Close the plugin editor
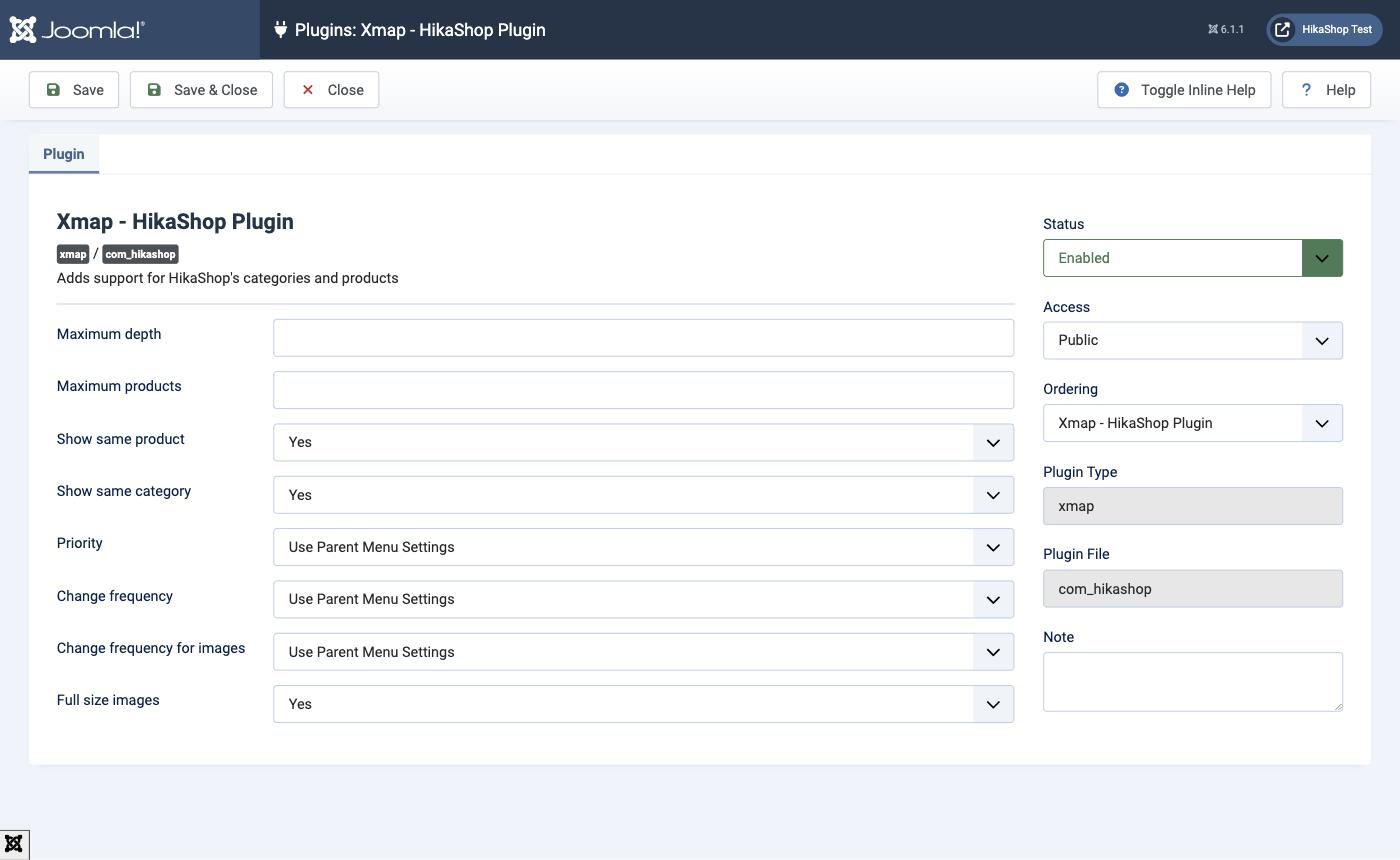The image size is (1400, 860). tap(331, 90)
